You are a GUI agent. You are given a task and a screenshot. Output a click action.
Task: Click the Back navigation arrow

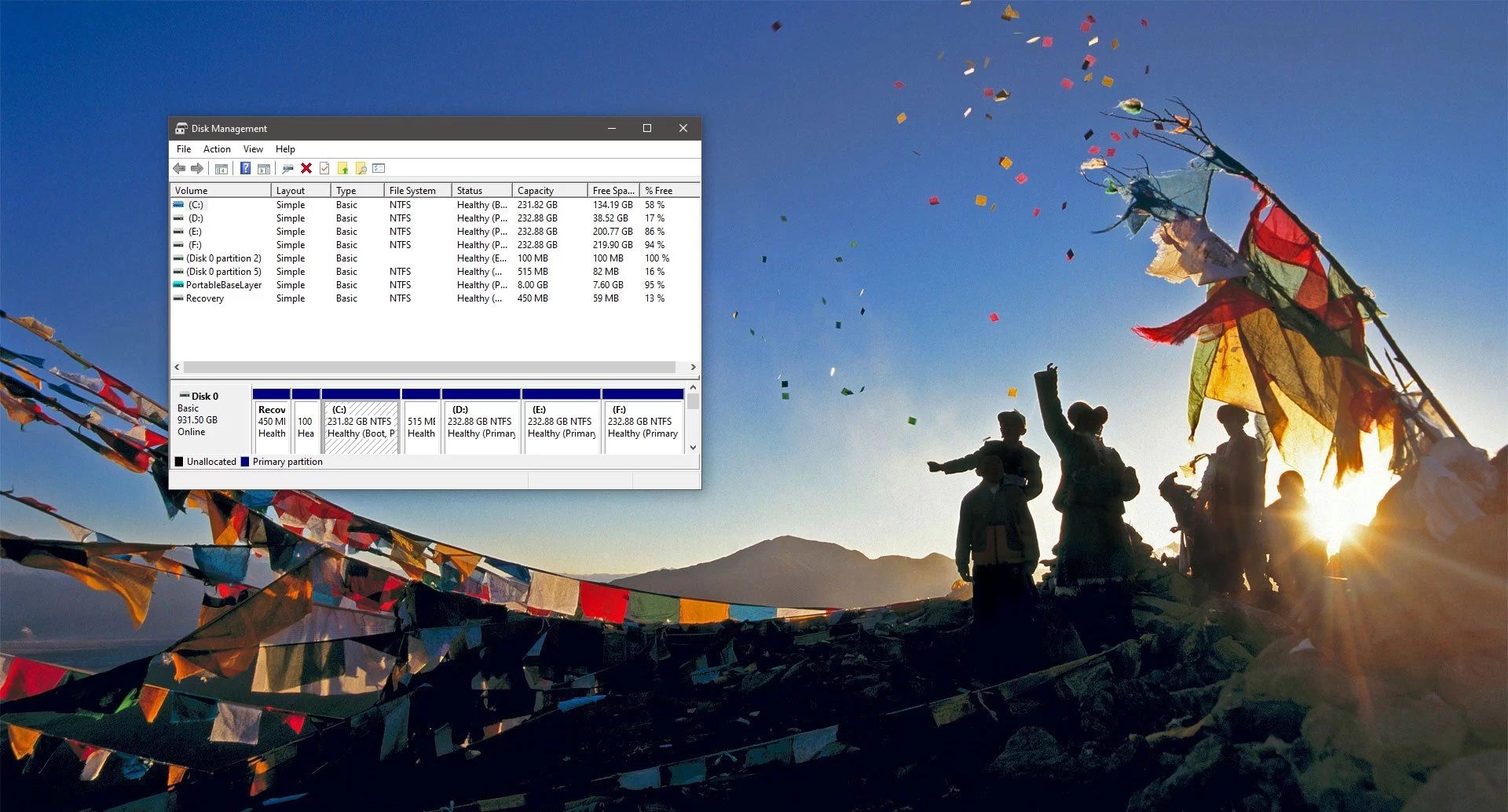tap(178, 168)
